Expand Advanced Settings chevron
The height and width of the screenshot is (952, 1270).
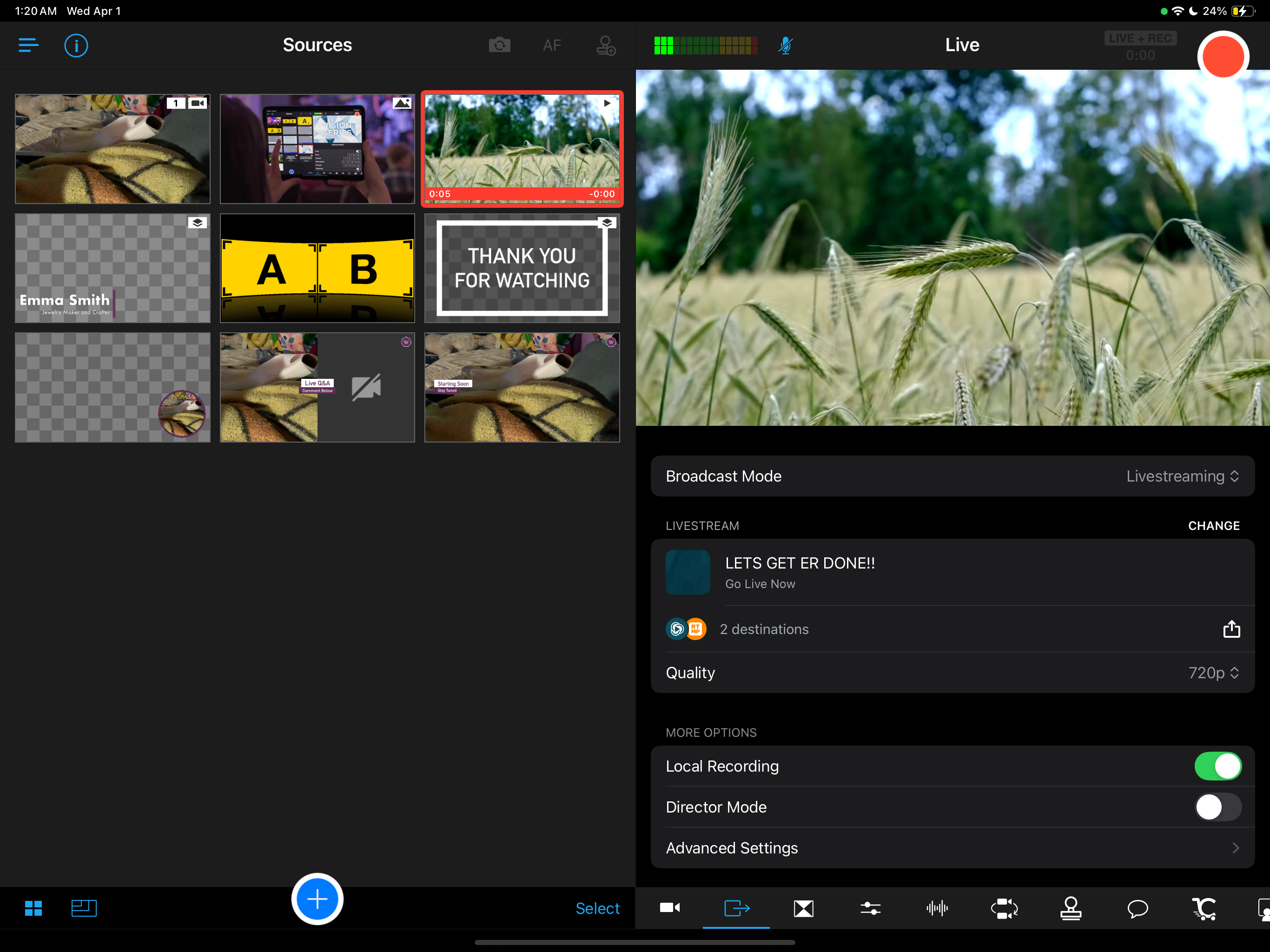click(1235, 847)
